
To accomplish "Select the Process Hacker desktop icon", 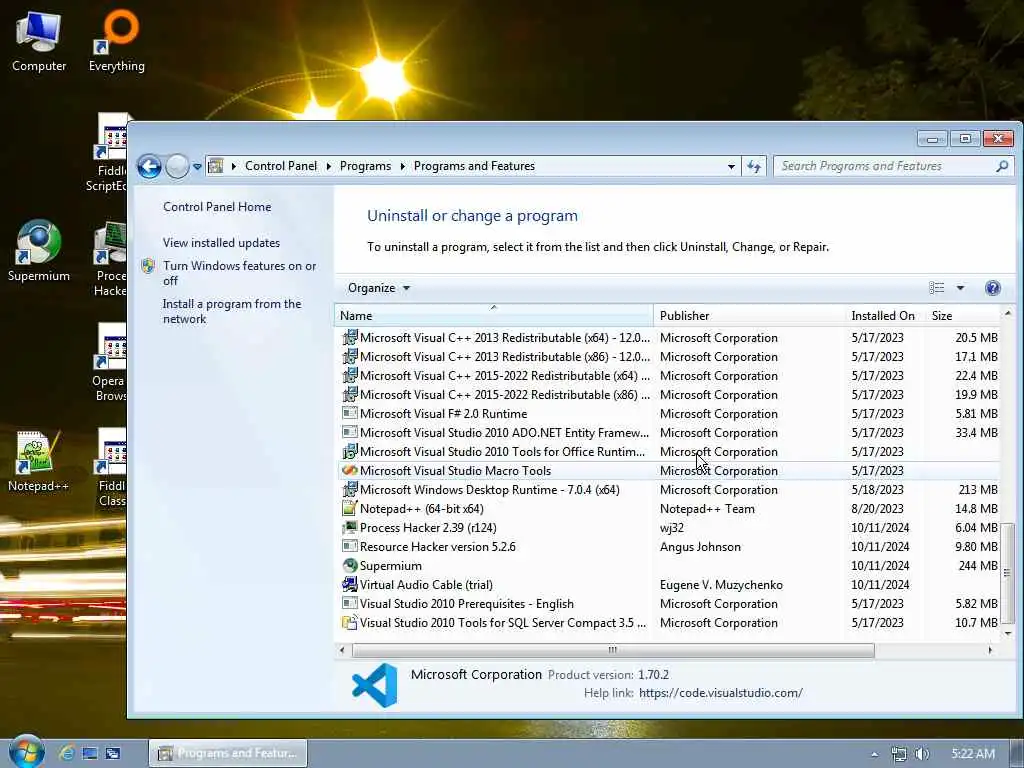I will 110,260.
